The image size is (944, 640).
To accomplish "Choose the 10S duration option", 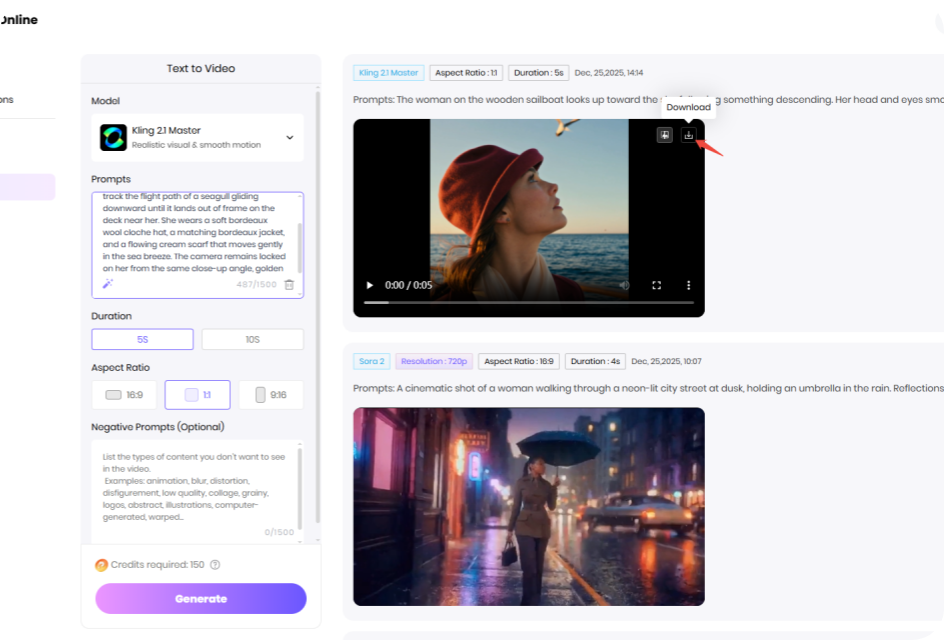I will point(252,339).
